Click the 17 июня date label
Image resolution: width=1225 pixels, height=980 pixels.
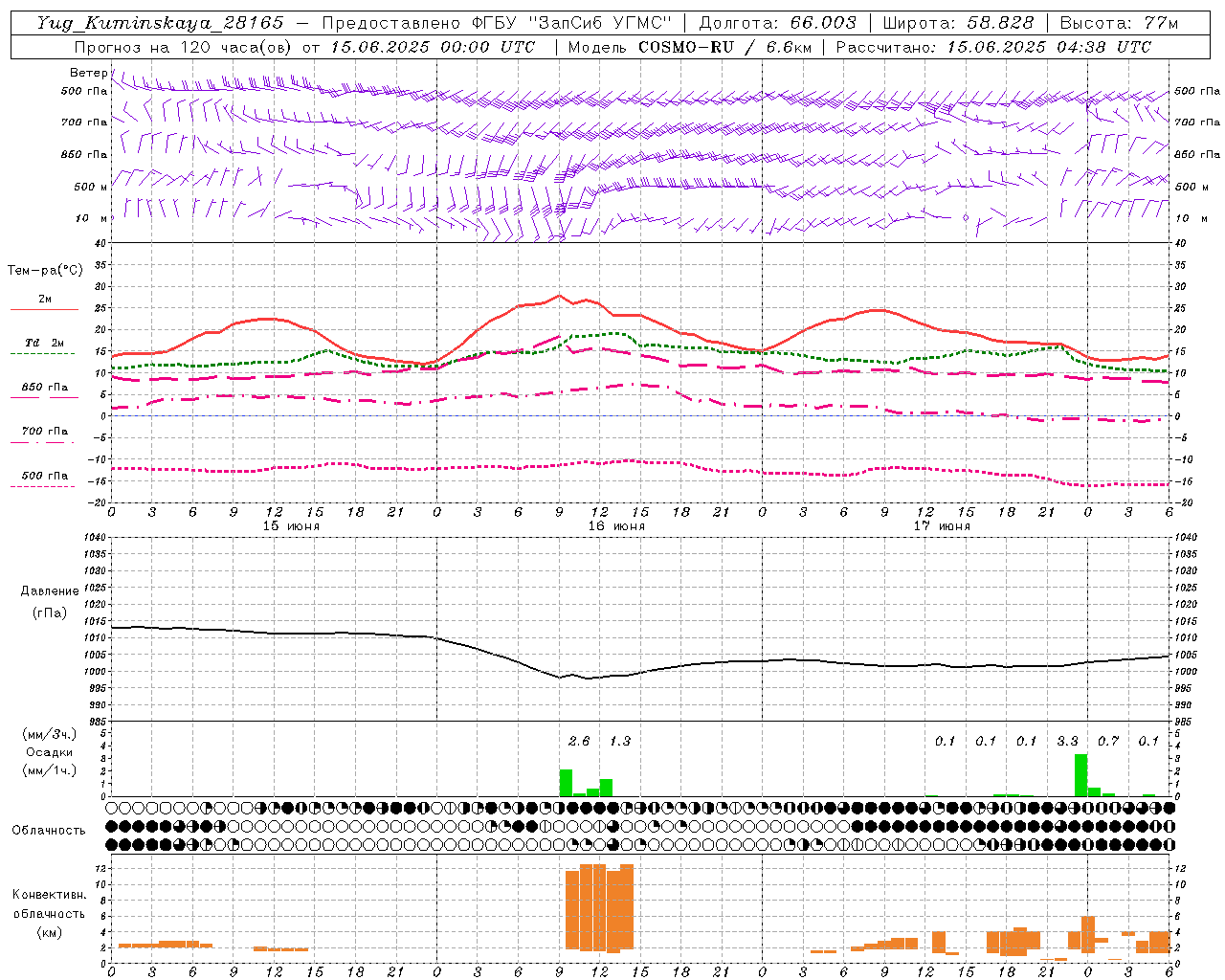[x=942, y=526]
